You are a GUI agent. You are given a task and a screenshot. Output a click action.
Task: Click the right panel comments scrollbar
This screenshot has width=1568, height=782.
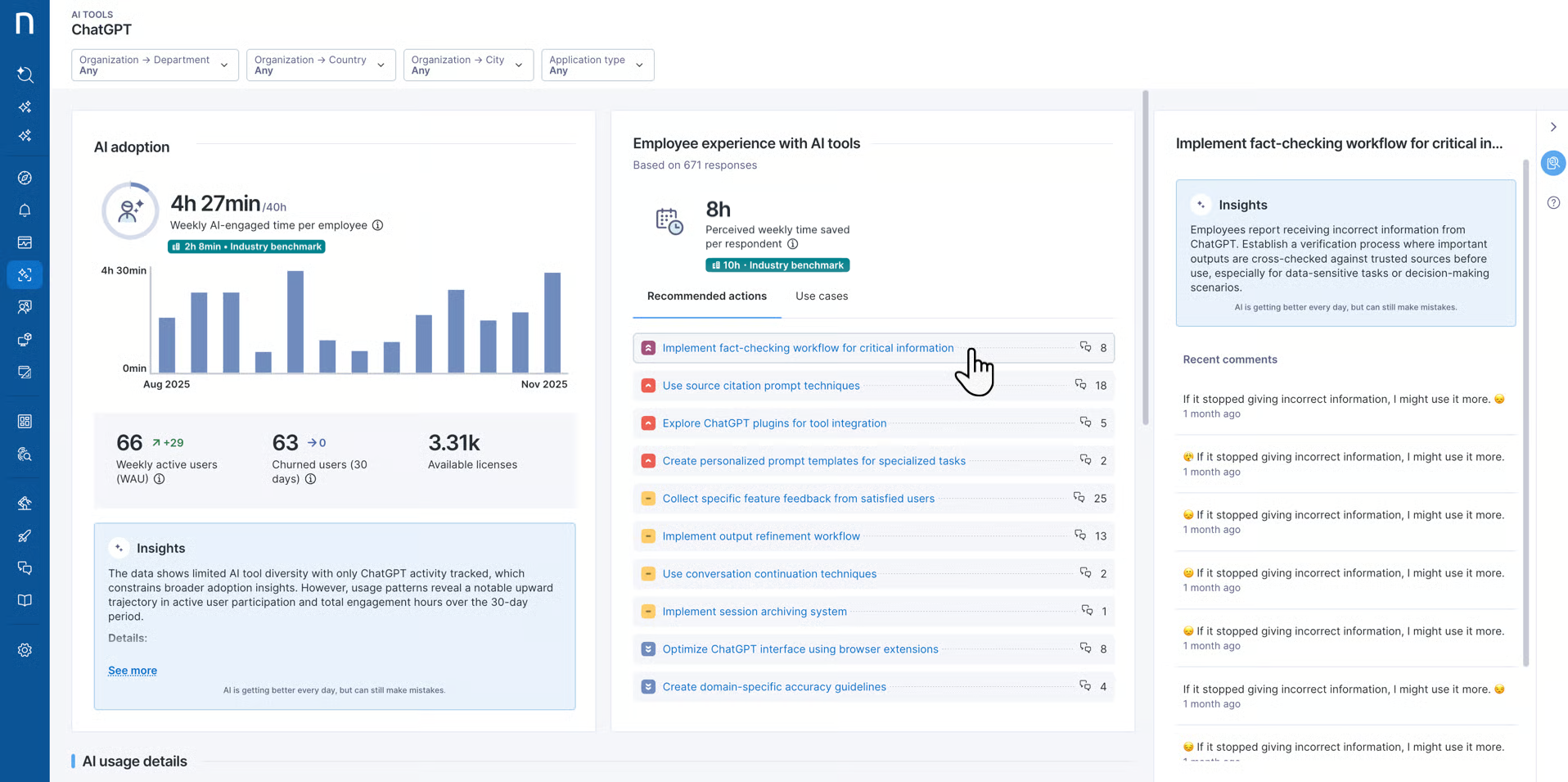click(1525, 409)
